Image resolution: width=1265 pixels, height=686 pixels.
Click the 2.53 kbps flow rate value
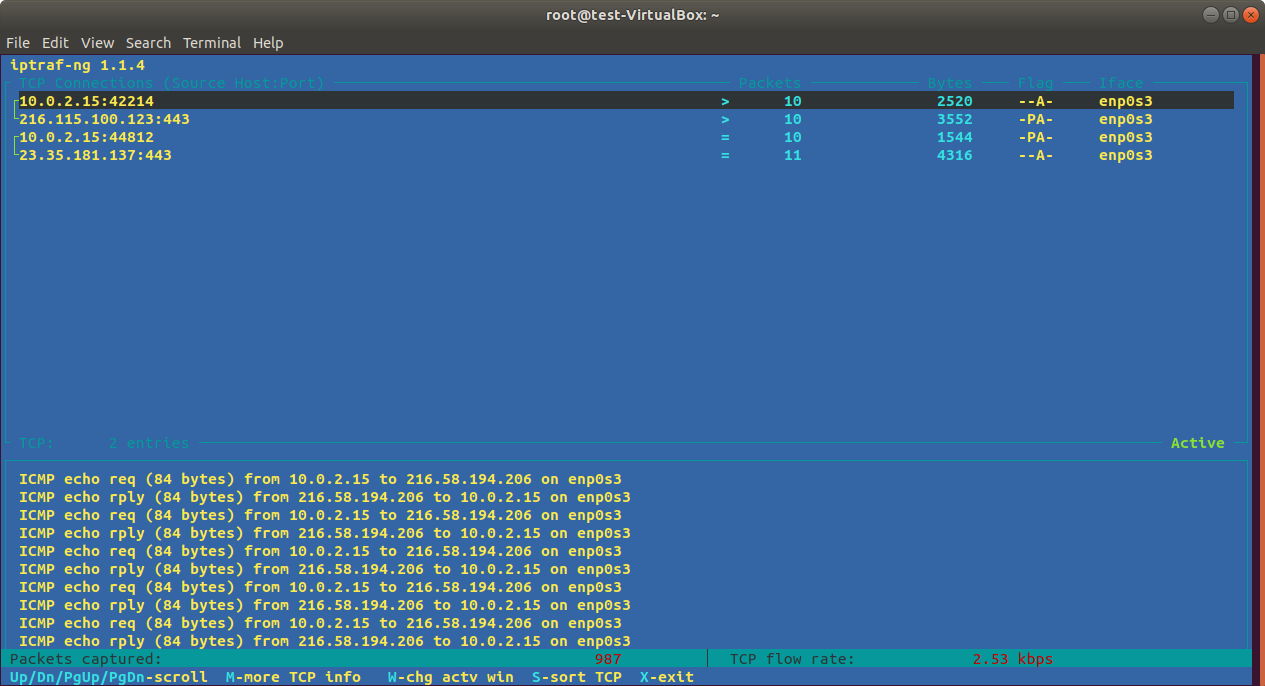[x=1012, y=659]
